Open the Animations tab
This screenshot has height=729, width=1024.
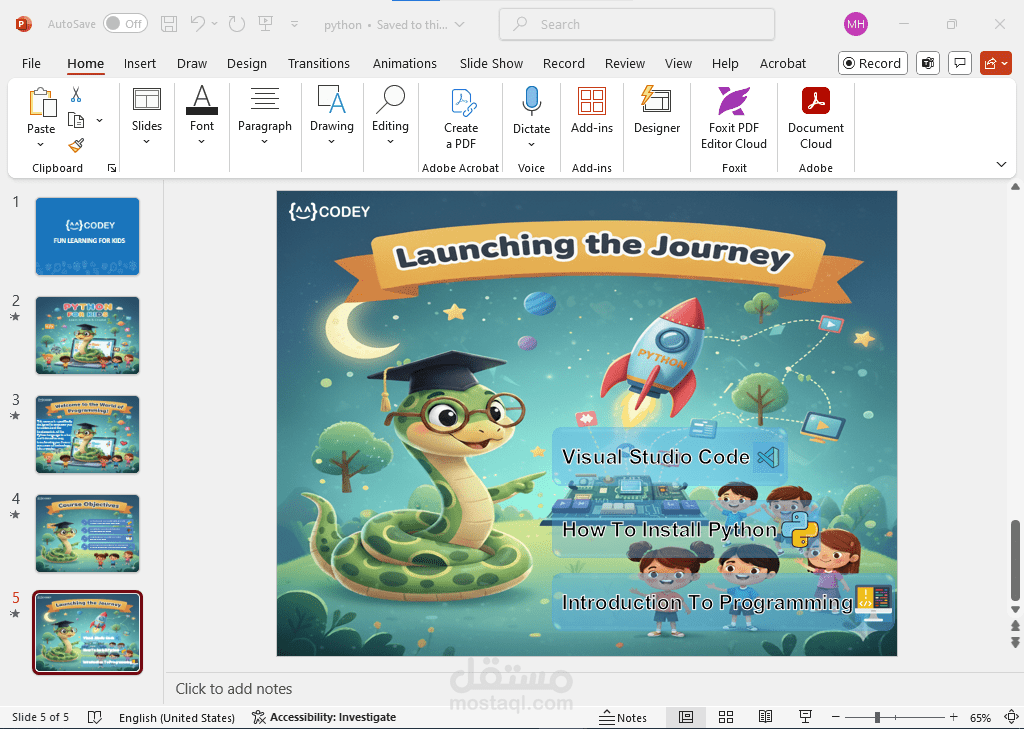(x=404, y=63)
